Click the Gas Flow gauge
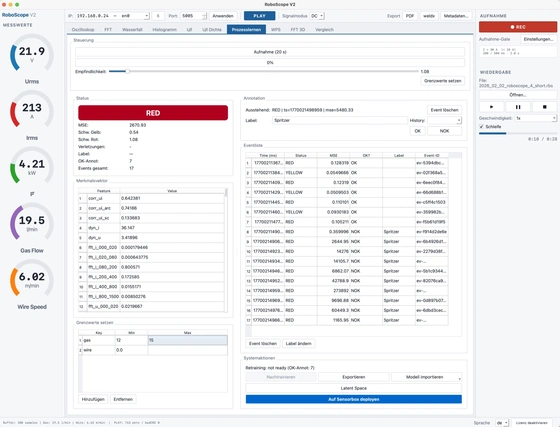560x427 pixels. tap(32, 223)
